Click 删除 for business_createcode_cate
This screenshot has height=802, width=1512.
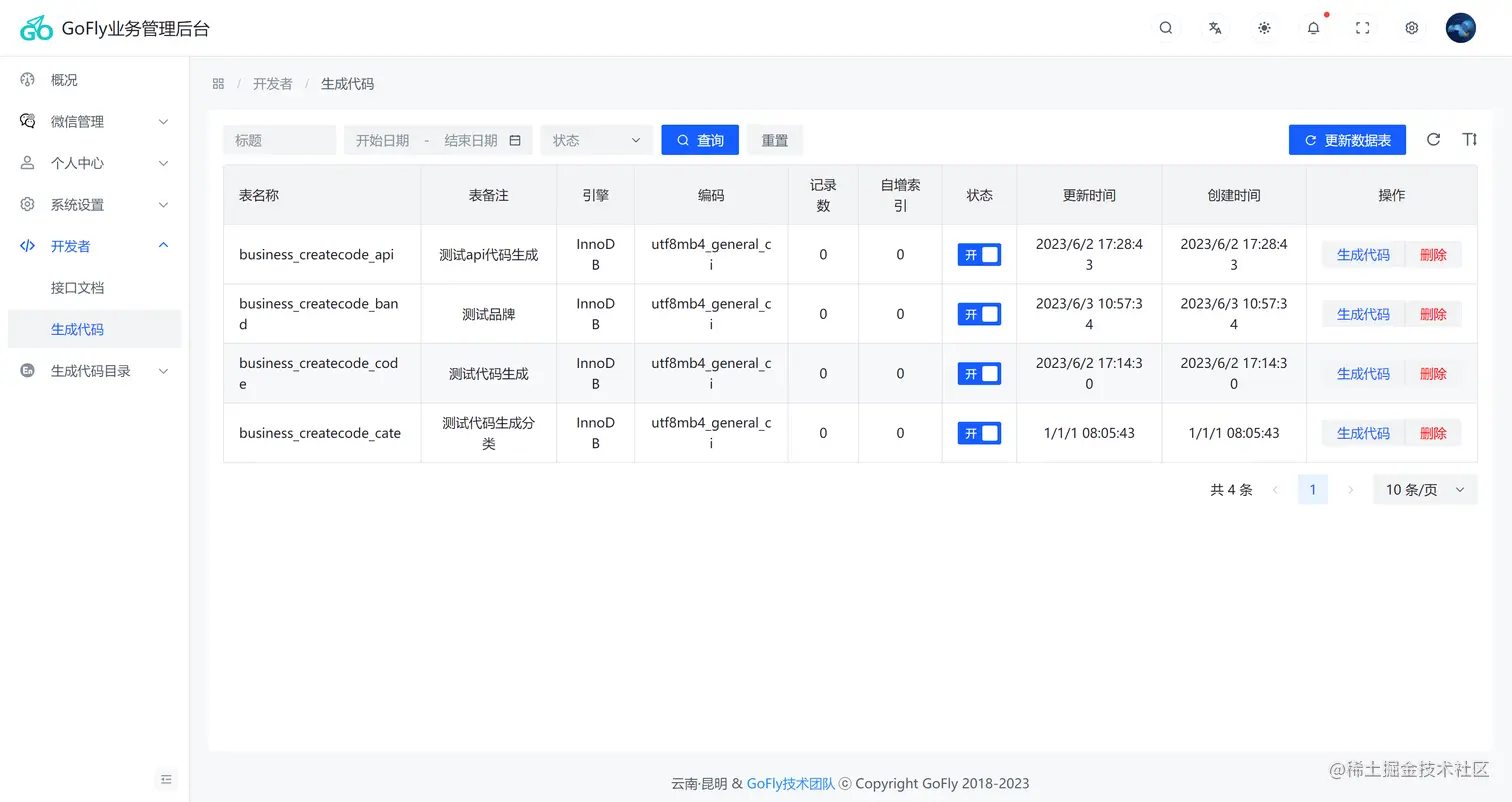point(1433,433)
